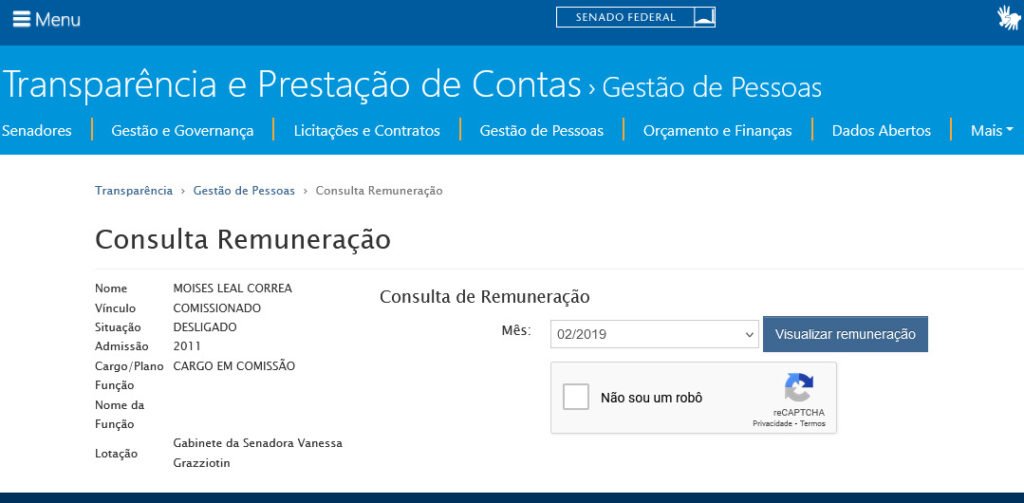The width and height of the screenshot is (1024, 503).
Task: Click the reCAPTCHA logo icon
Action: click(798, 388)
